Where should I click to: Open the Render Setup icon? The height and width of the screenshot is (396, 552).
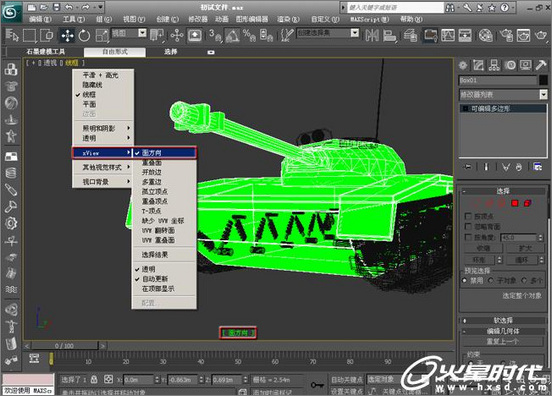click(x=507, y=36)
